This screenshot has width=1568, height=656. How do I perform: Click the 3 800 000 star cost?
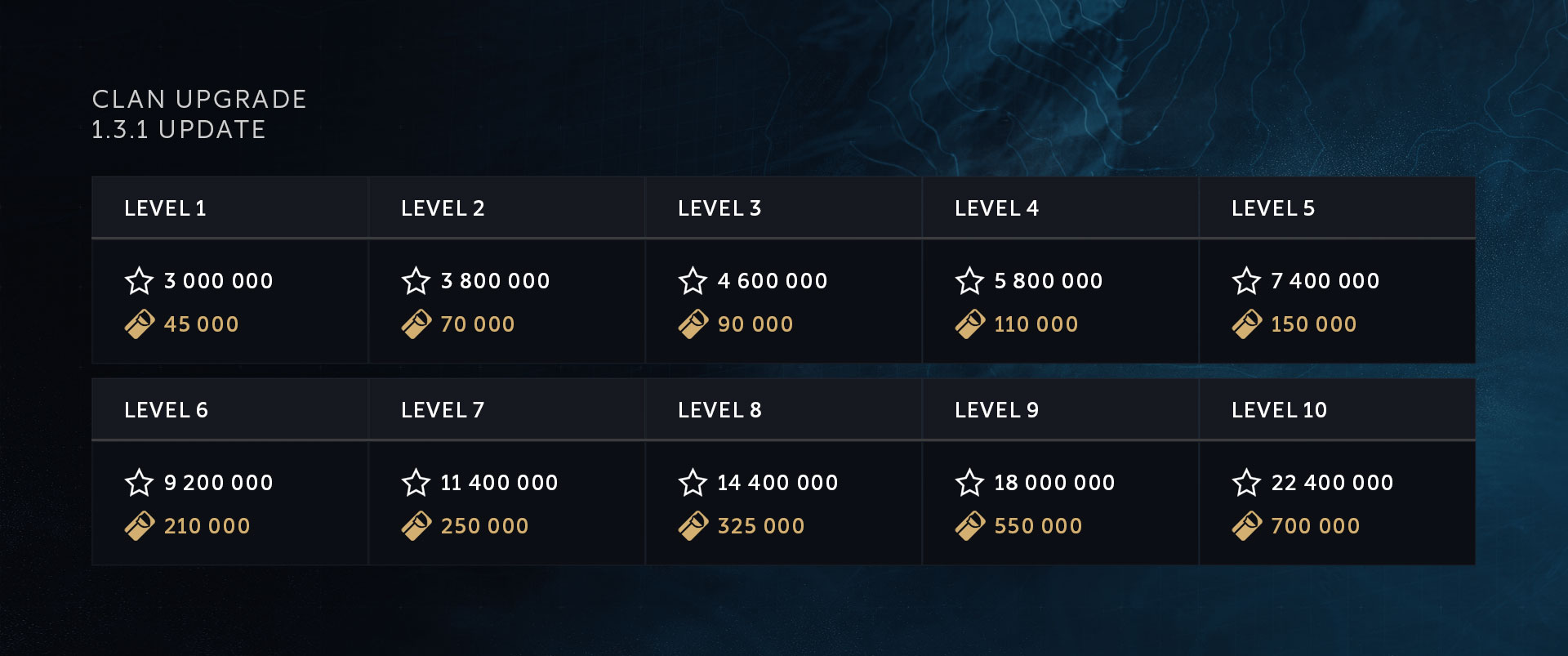[495, 281]
